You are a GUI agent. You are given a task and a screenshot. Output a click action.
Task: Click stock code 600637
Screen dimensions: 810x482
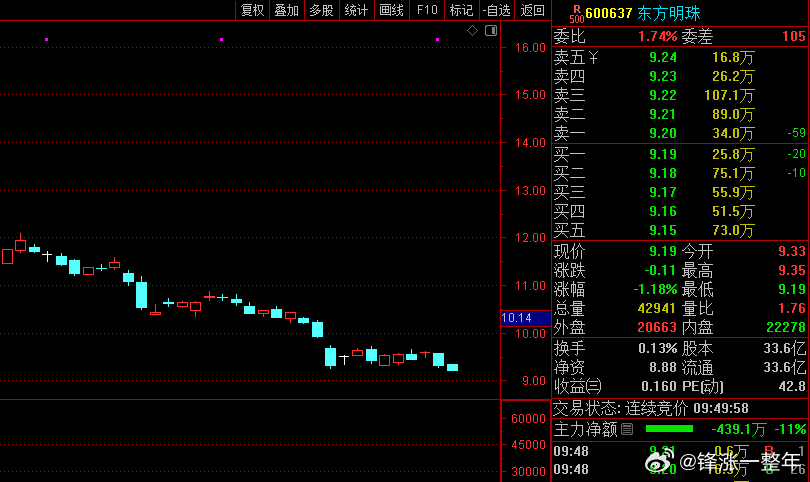point(609,13)
